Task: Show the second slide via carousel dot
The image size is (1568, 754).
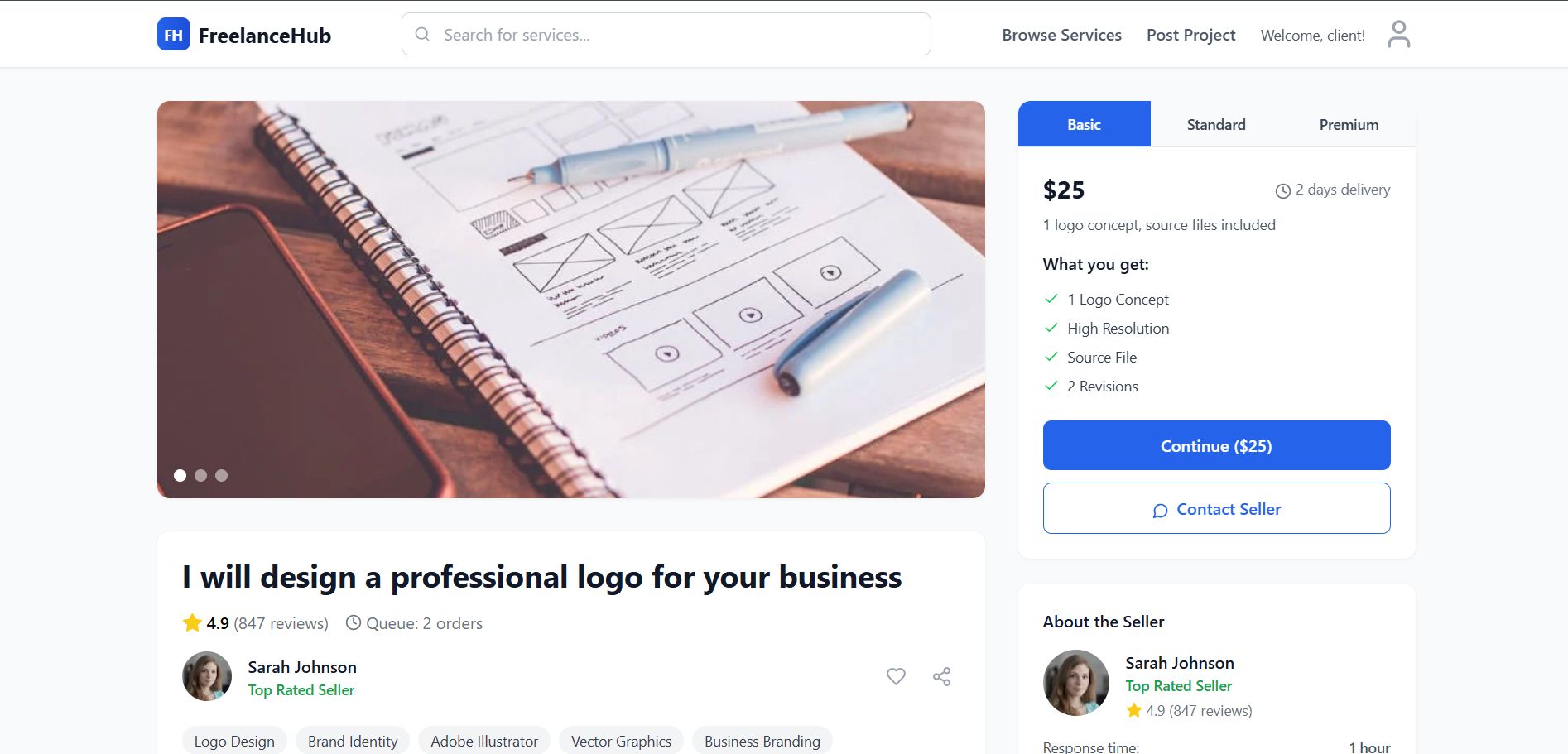Action: coord(200,475)
